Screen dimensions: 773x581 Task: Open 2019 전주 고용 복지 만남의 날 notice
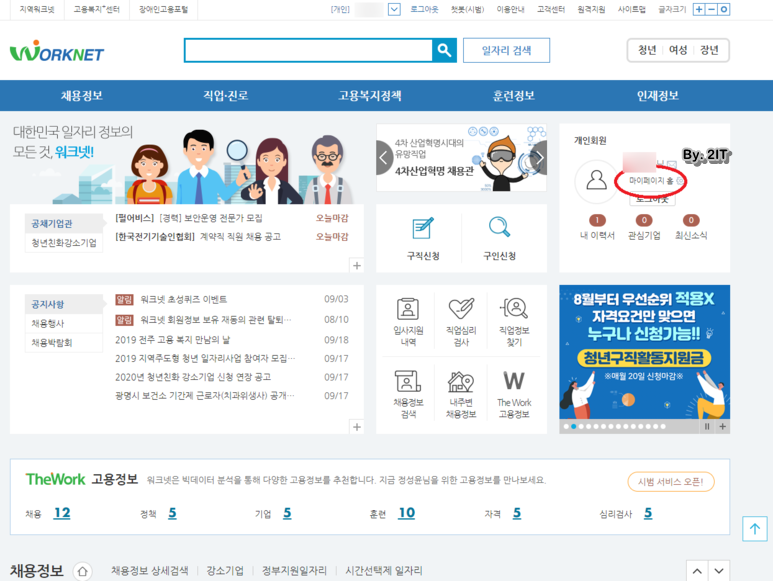(x=172, y=340)
